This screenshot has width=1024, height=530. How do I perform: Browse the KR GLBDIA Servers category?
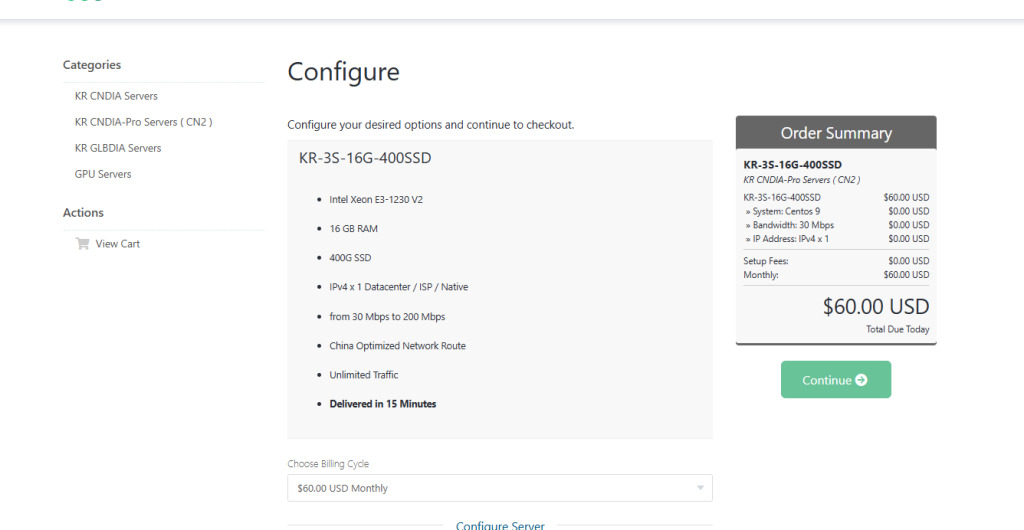118,148
